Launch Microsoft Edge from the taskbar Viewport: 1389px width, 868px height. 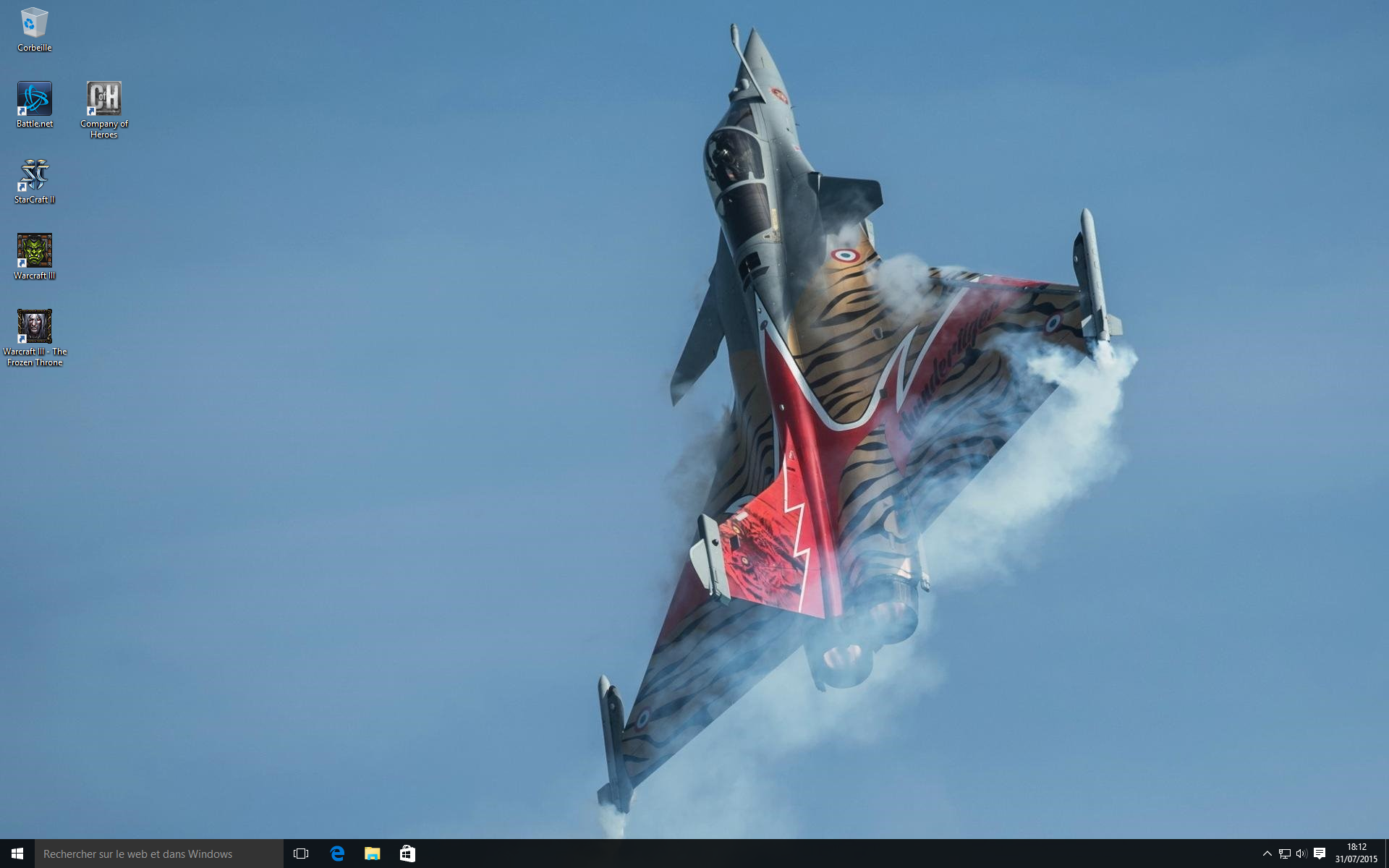pos(337,854)
